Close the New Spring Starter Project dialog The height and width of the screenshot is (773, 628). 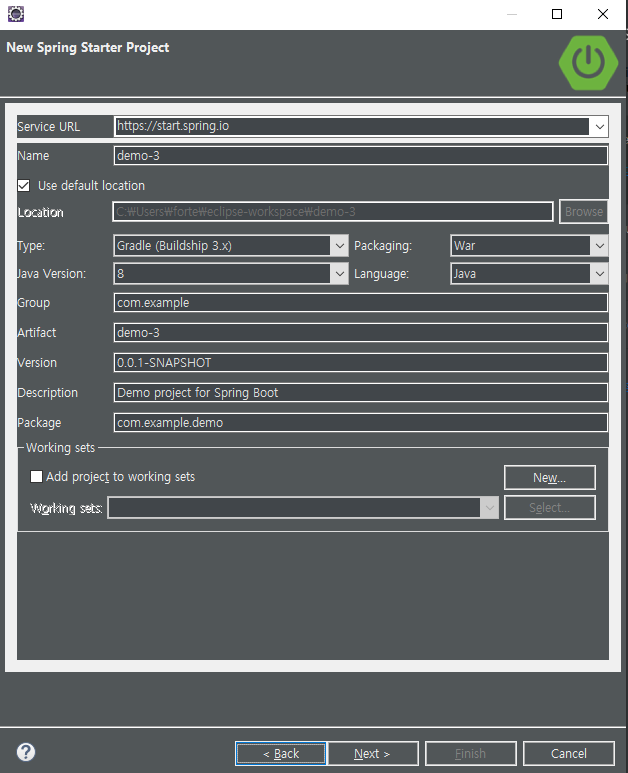[x=602, y=14]
